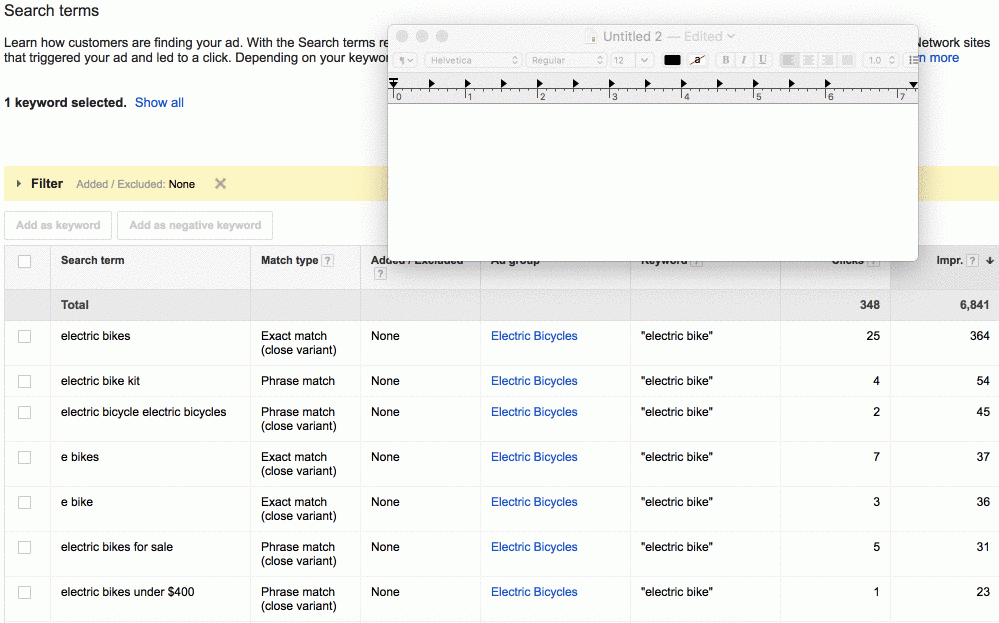Open the title chevron next to Edited

pos(731,36)
